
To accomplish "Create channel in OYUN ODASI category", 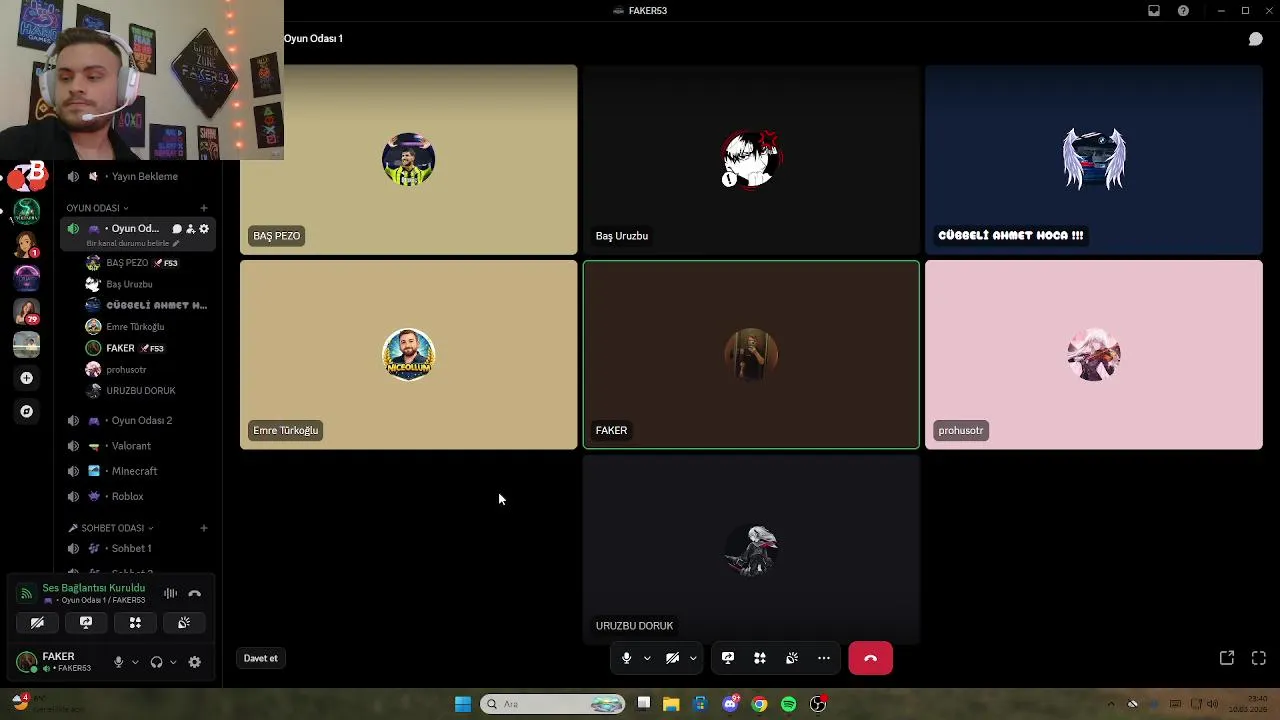I will click(204, 208).
